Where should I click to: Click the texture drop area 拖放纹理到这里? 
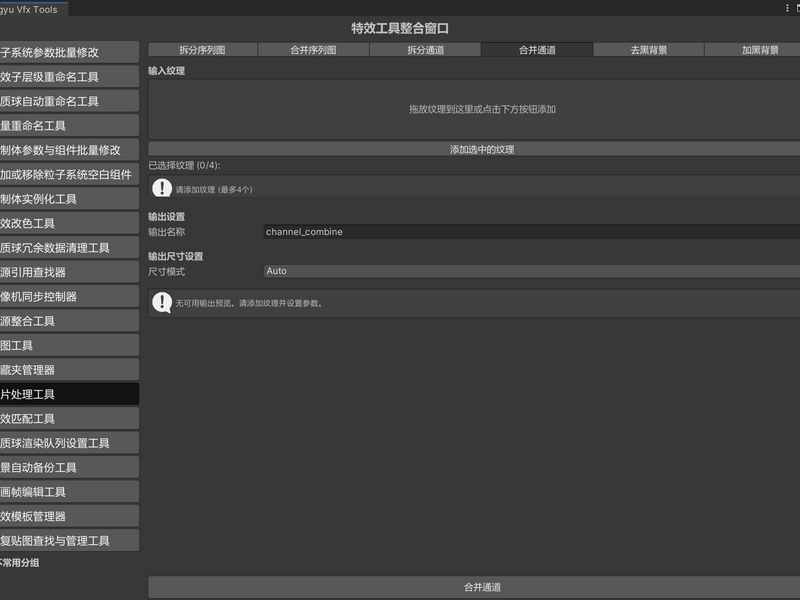(x=474, y=109)
